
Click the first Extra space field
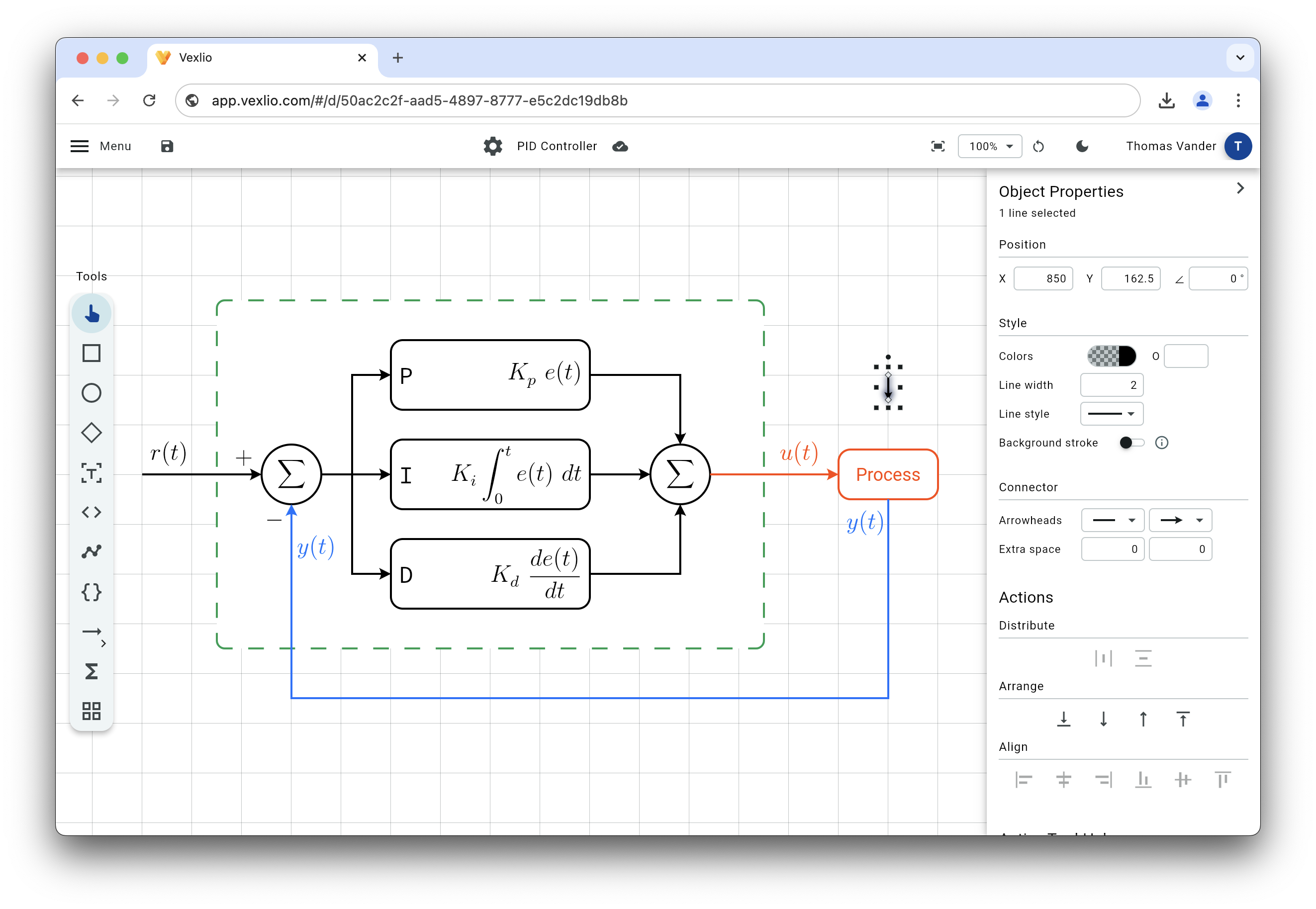coord(1113,549)
